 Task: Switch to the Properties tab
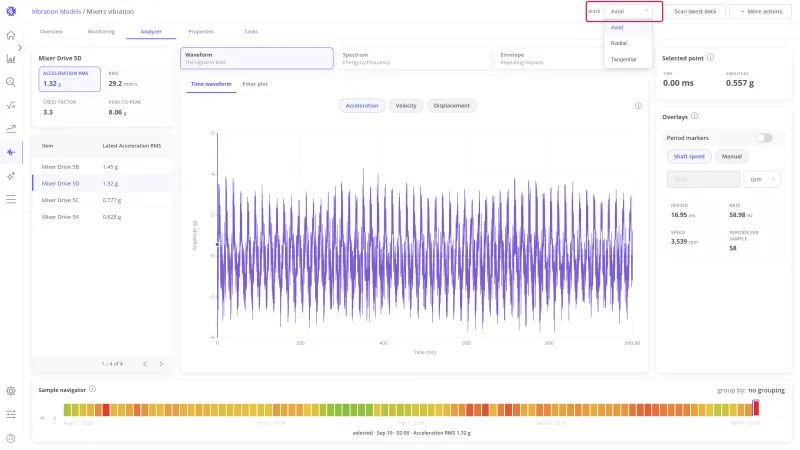tap(201, 32)
